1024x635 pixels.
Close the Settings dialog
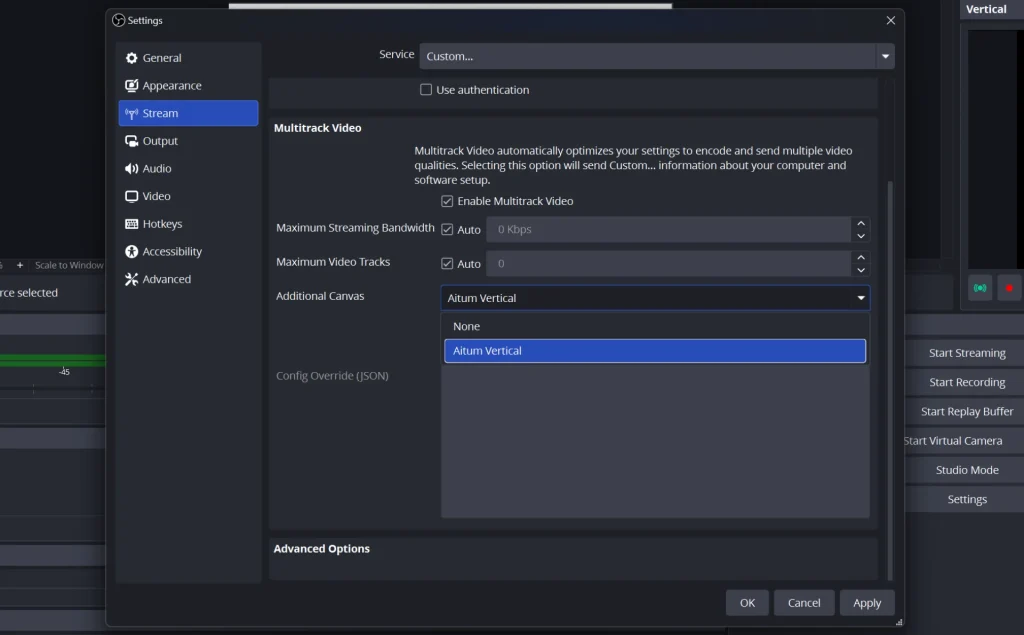click(x=890, y=20)
